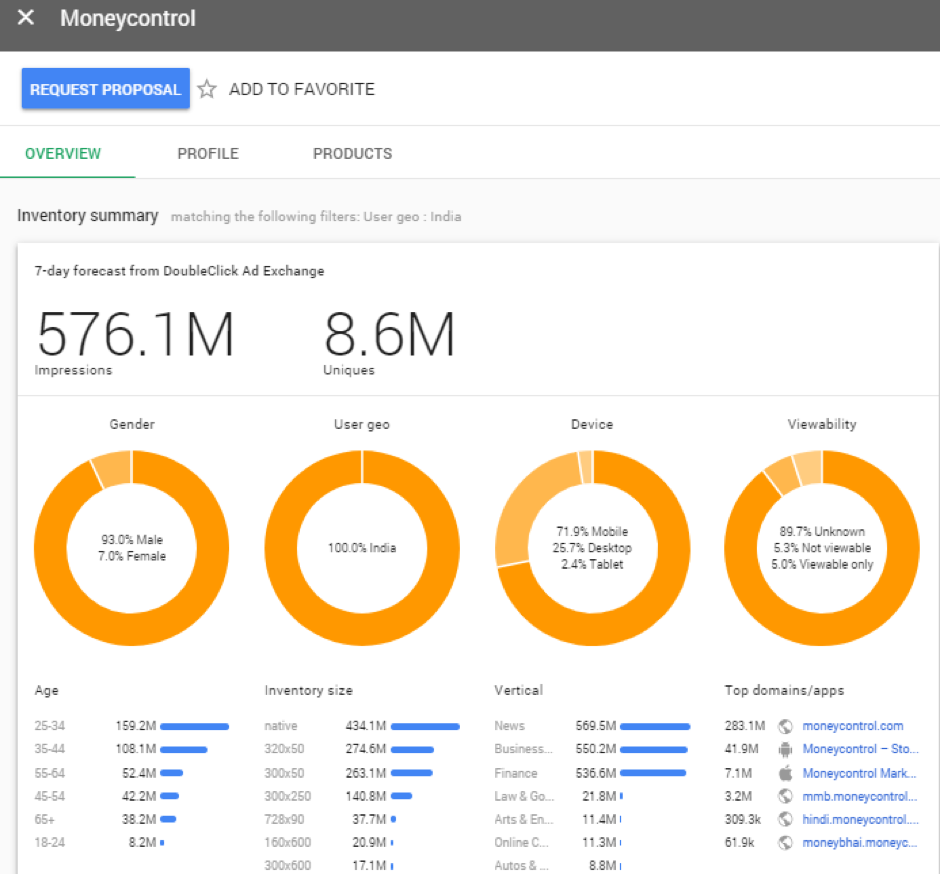940x874 pixels.
Task: Click the News vertical bar chart
Action: [655, 725]
